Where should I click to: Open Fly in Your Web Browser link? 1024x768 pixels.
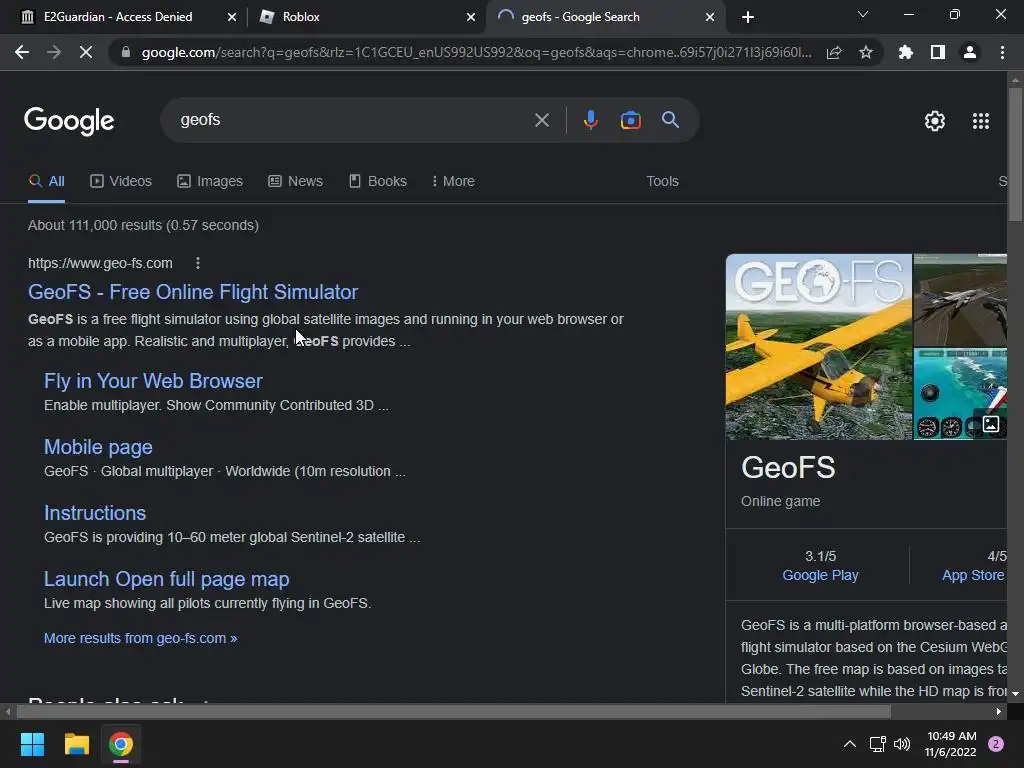pyautogui.click(x=153, y=381)
